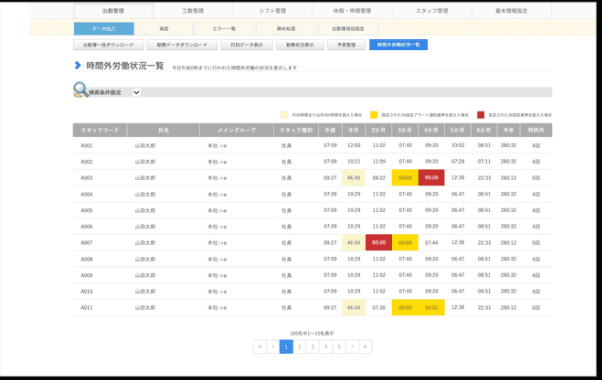Select the 締め処理 sub-tab
Screen dimensions: 602x380
pyautogui.click(x=286, y=29)
